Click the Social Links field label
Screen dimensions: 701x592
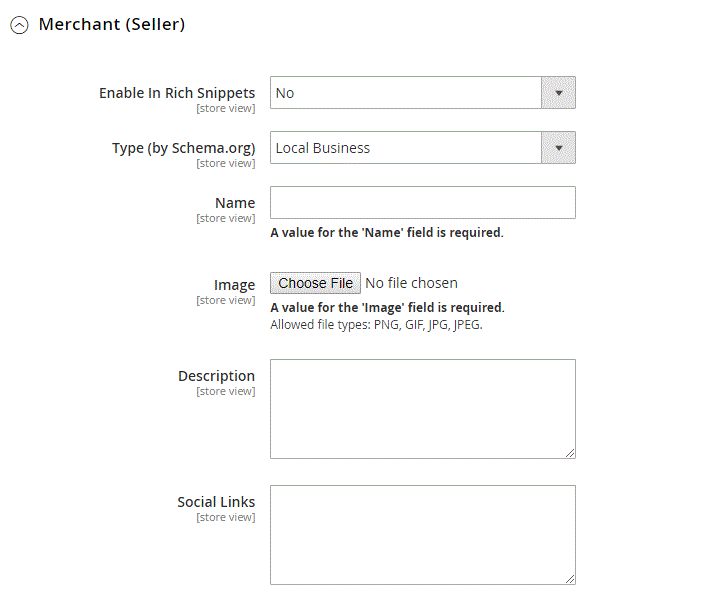(216, 502)
